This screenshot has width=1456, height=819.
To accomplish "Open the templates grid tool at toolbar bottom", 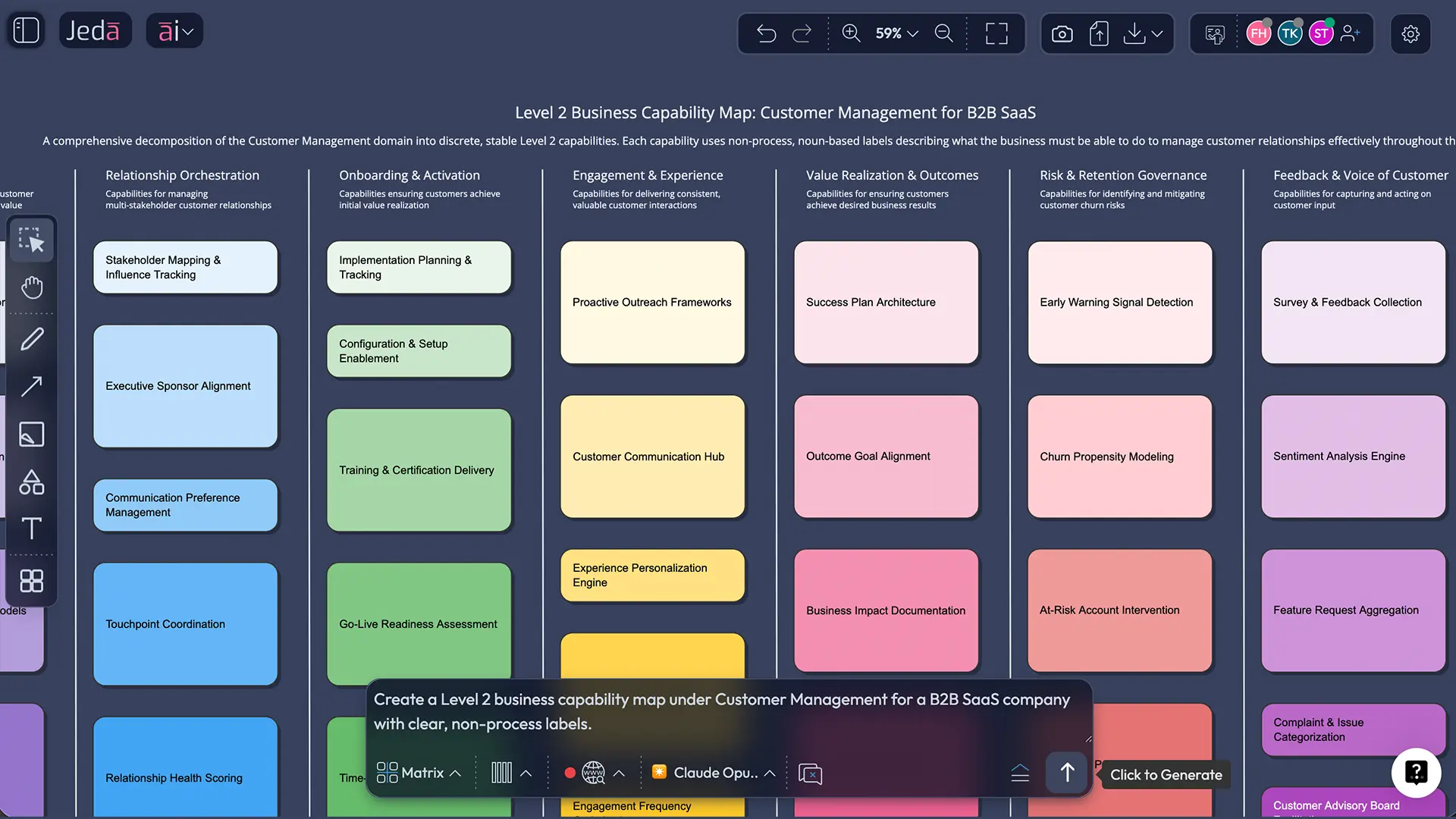I will 32,581.
